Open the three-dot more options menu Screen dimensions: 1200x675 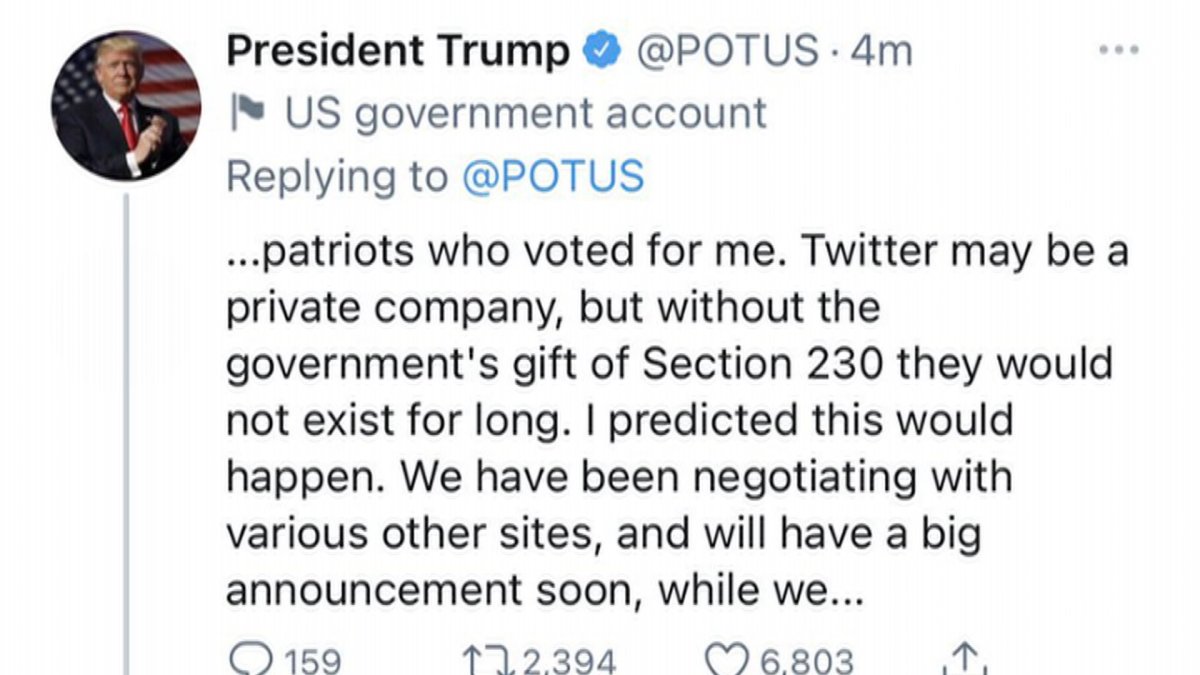1118,49
